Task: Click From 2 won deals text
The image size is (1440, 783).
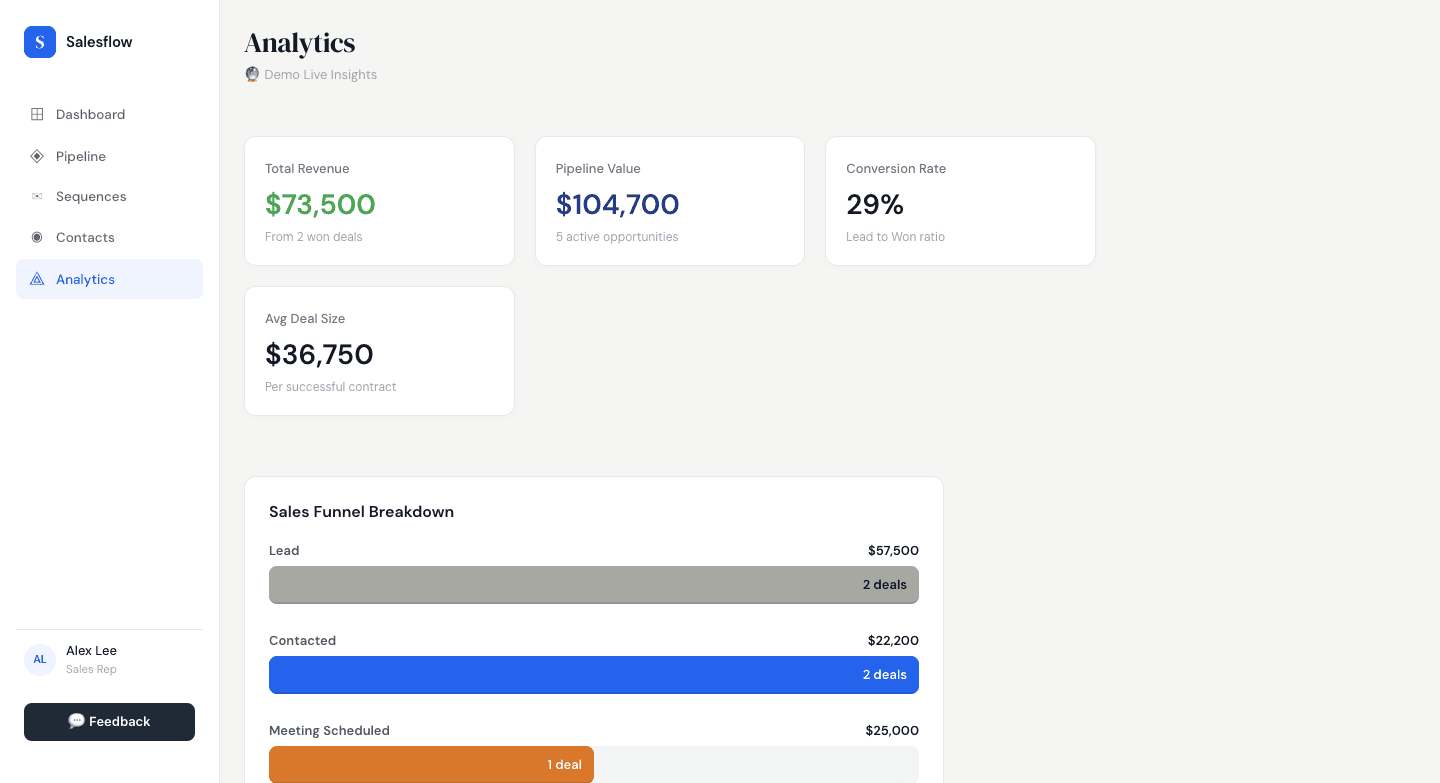Action: [x=314, y=237]
